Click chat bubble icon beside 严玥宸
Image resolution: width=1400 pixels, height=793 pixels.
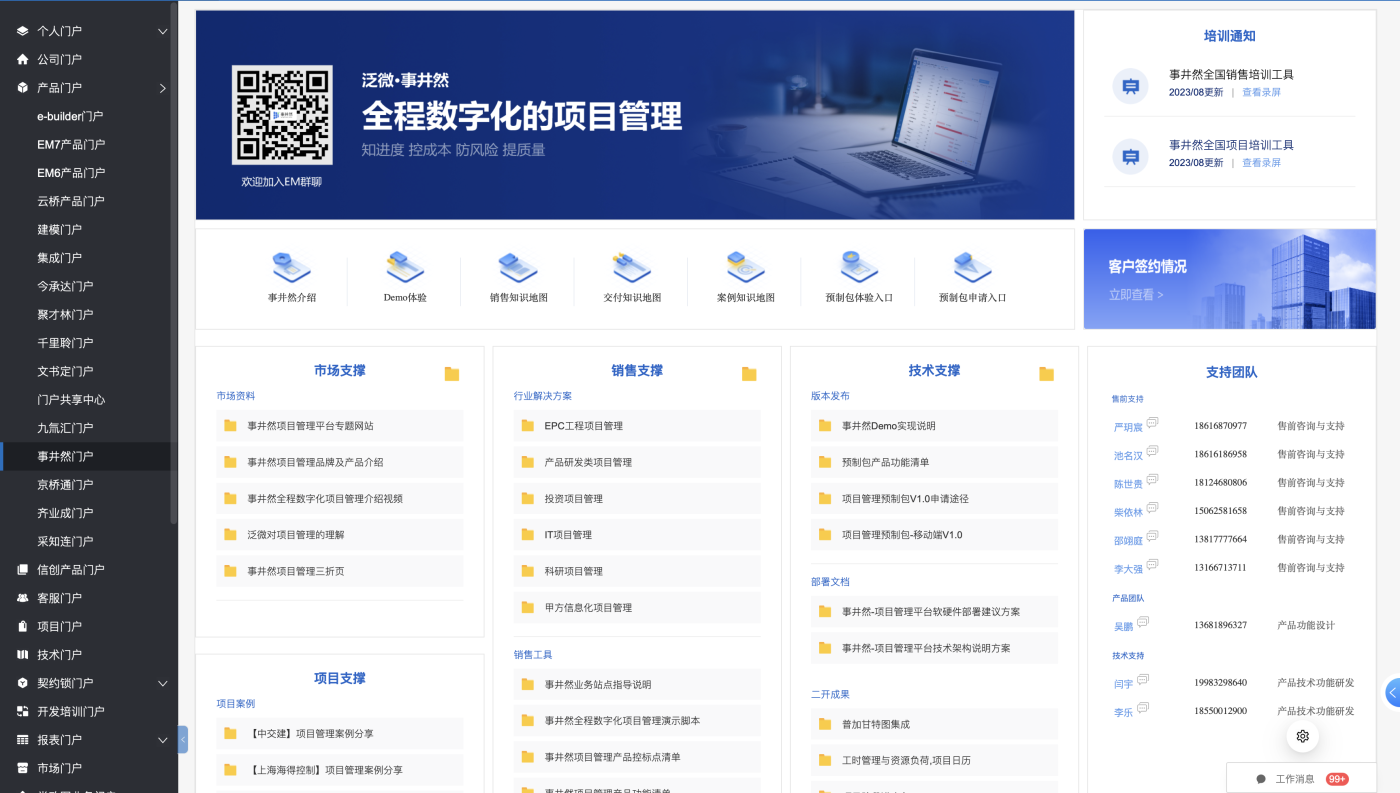click(1152, 423)
